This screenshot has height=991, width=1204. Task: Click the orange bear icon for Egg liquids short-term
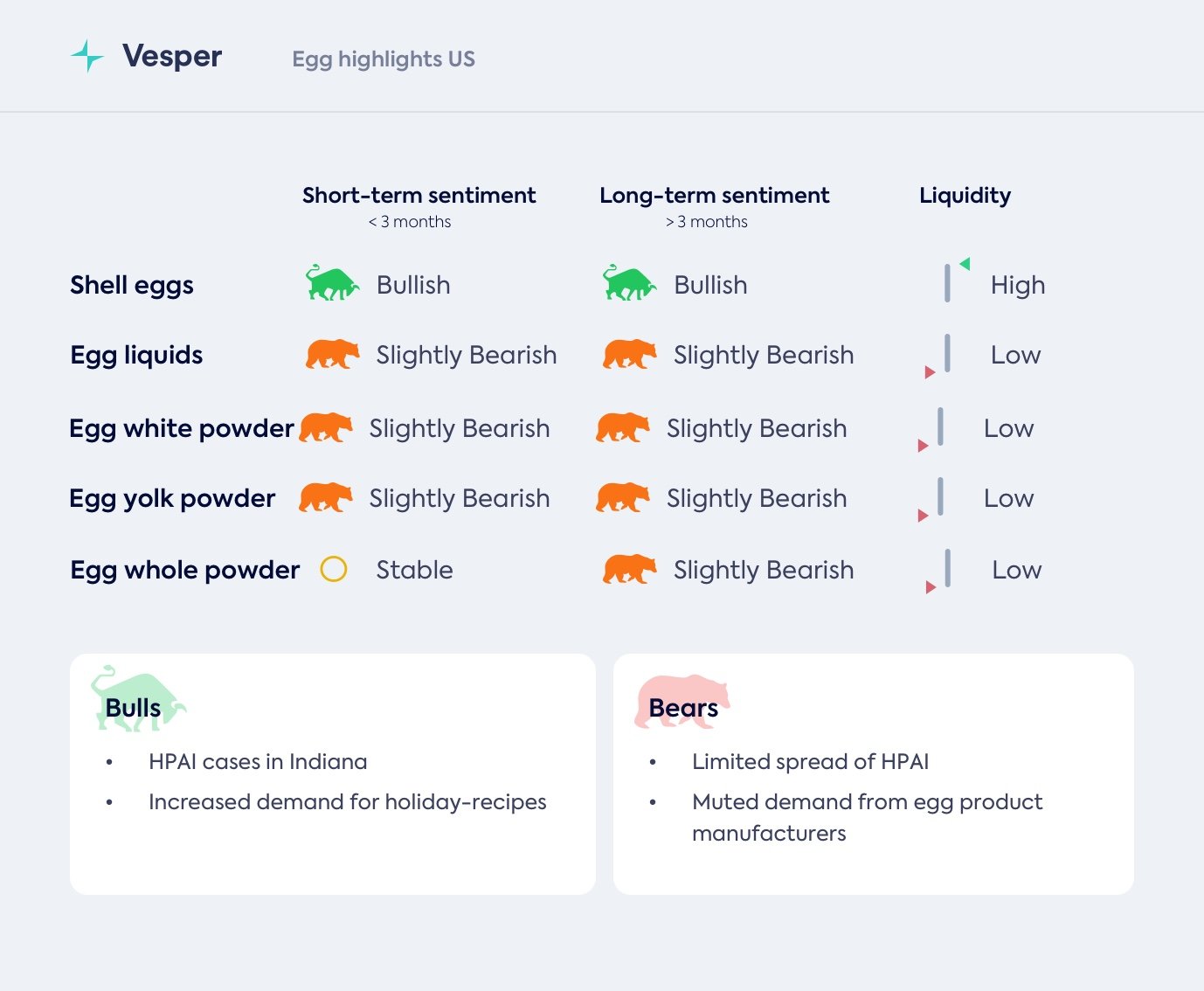click(332, 354)
